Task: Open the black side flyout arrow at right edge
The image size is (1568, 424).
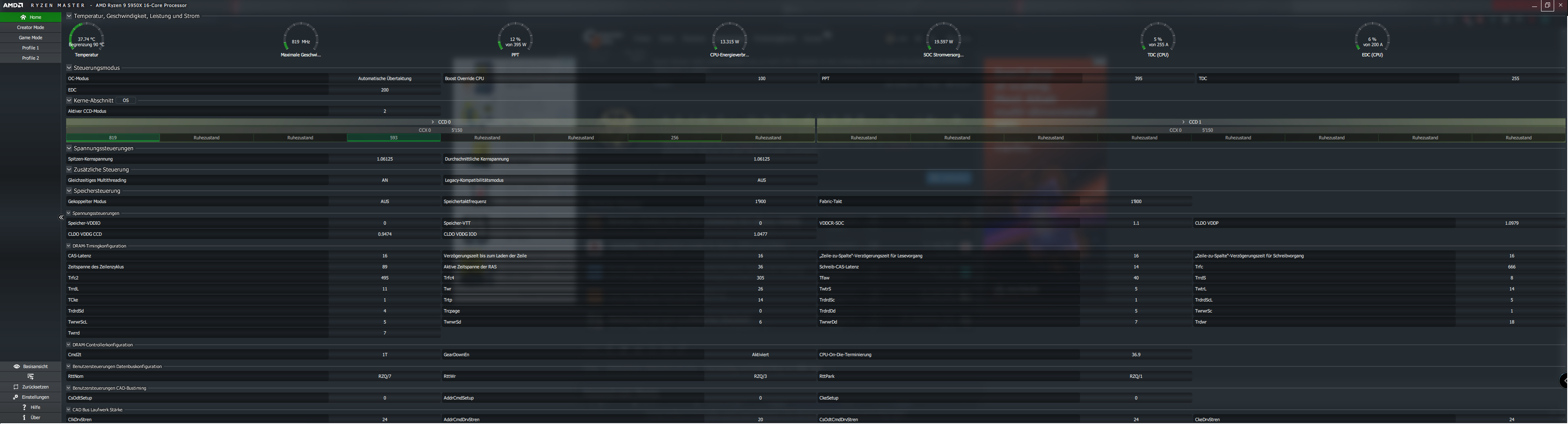Action: [1563, 381]
